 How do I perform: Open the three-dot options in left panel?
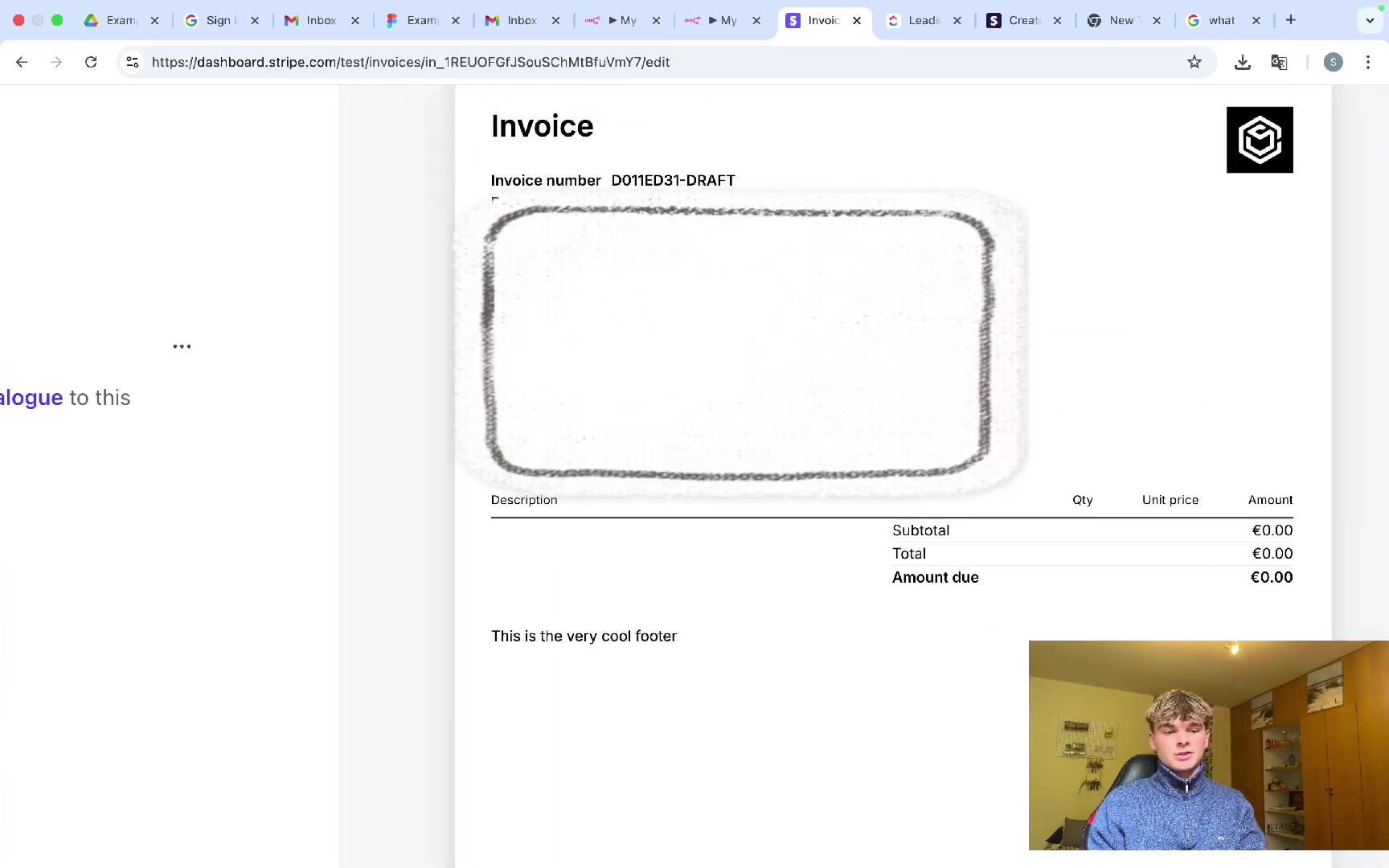pos(182,346)
